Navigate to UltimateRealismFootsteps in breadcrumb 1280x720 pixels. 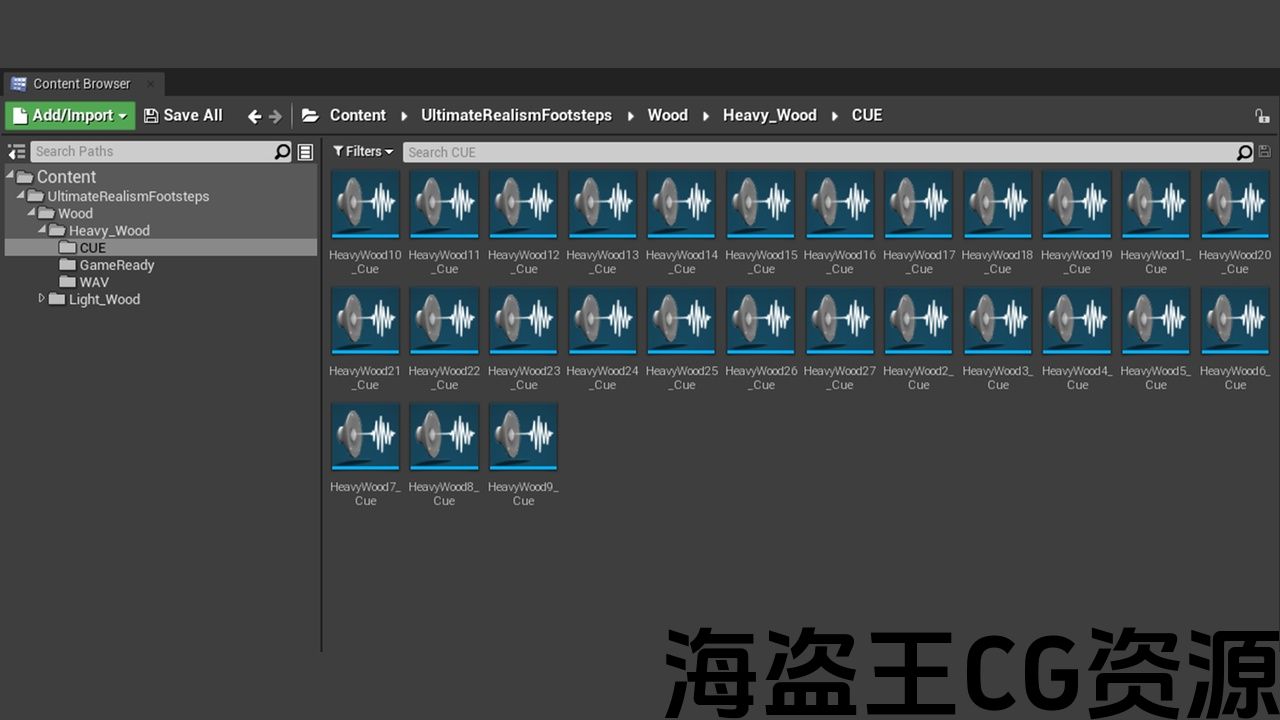pos(516,116)
